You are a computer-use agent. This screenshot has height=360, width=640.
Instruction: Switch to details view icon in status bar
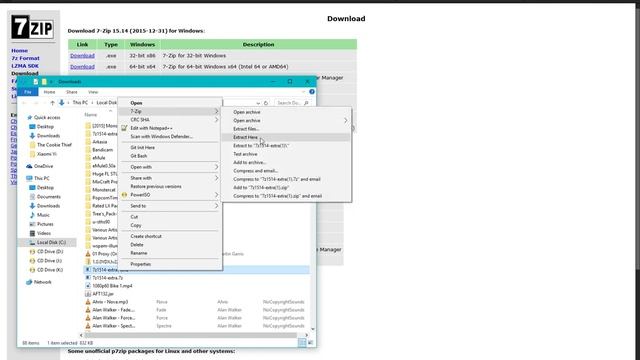tap(302, 343)
